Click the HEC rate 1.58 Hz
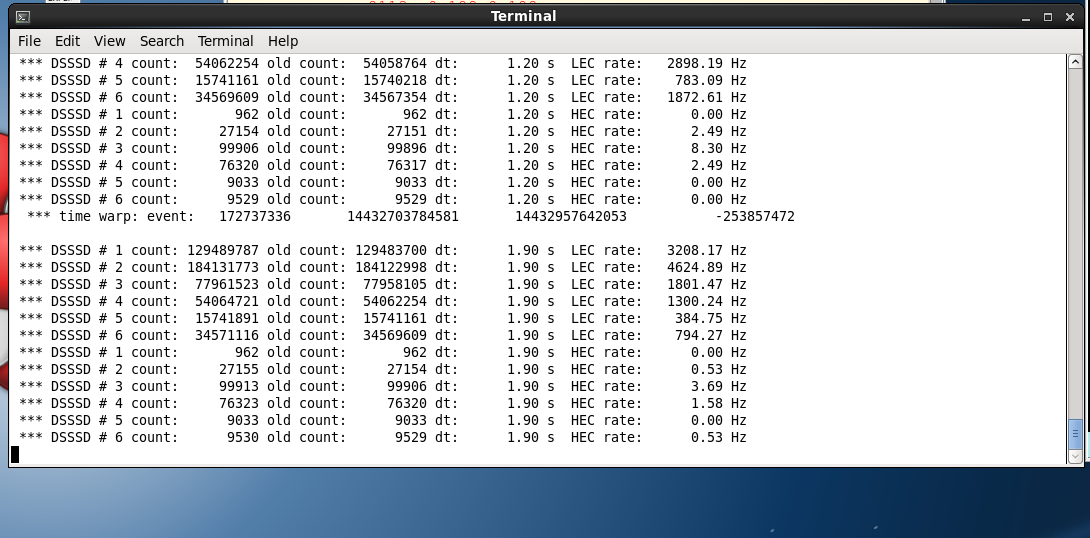The height and width of the screenshot is (538, 1090). [719, 403]
